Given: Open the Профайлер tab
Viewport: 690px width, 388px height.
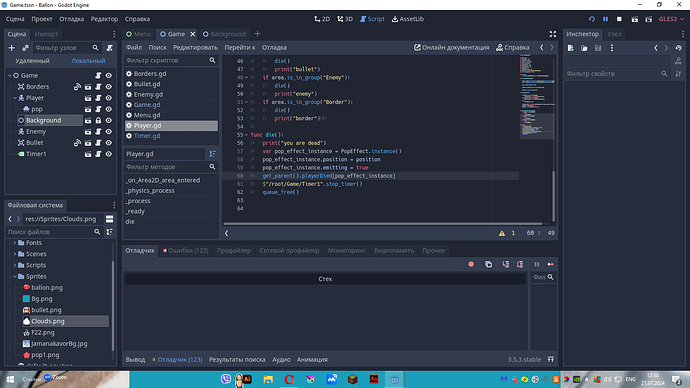Looking at the screenshot, I should click(x=234, y=250).
